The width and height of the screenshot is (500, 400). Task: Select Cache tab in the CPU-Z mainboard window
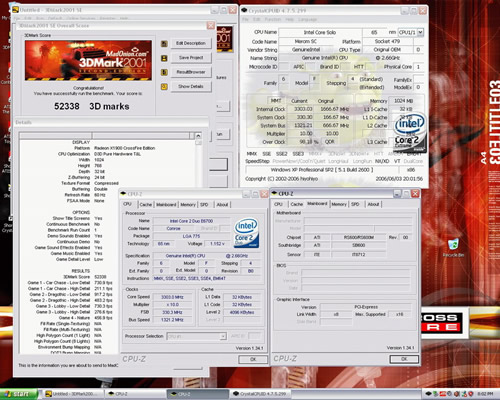click(x=297, y=204)
